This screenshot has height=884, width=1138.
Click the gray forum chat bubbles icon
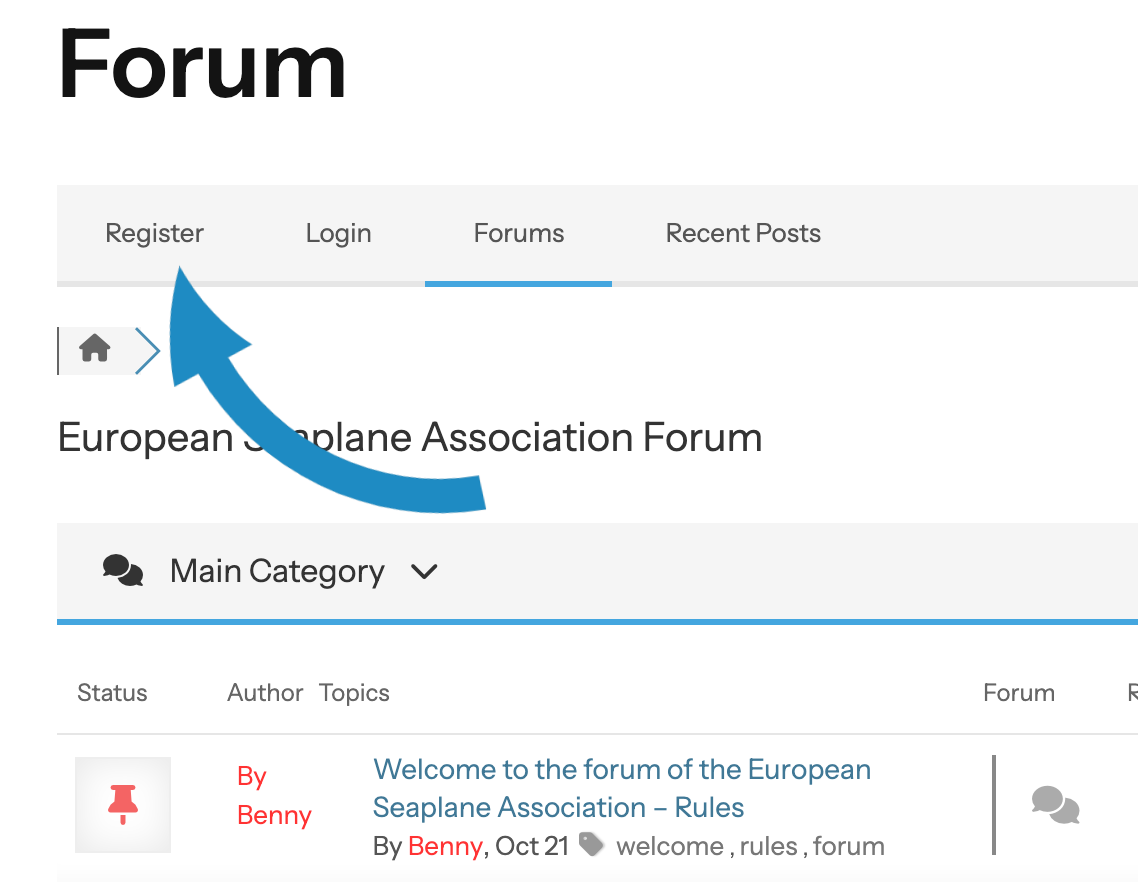point(1055,804)
